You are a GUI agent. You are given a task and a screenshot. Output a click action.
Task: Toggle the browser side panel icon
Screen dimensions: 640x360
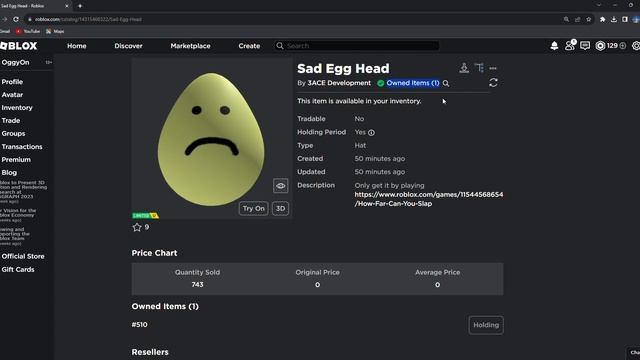click(624, 19)
